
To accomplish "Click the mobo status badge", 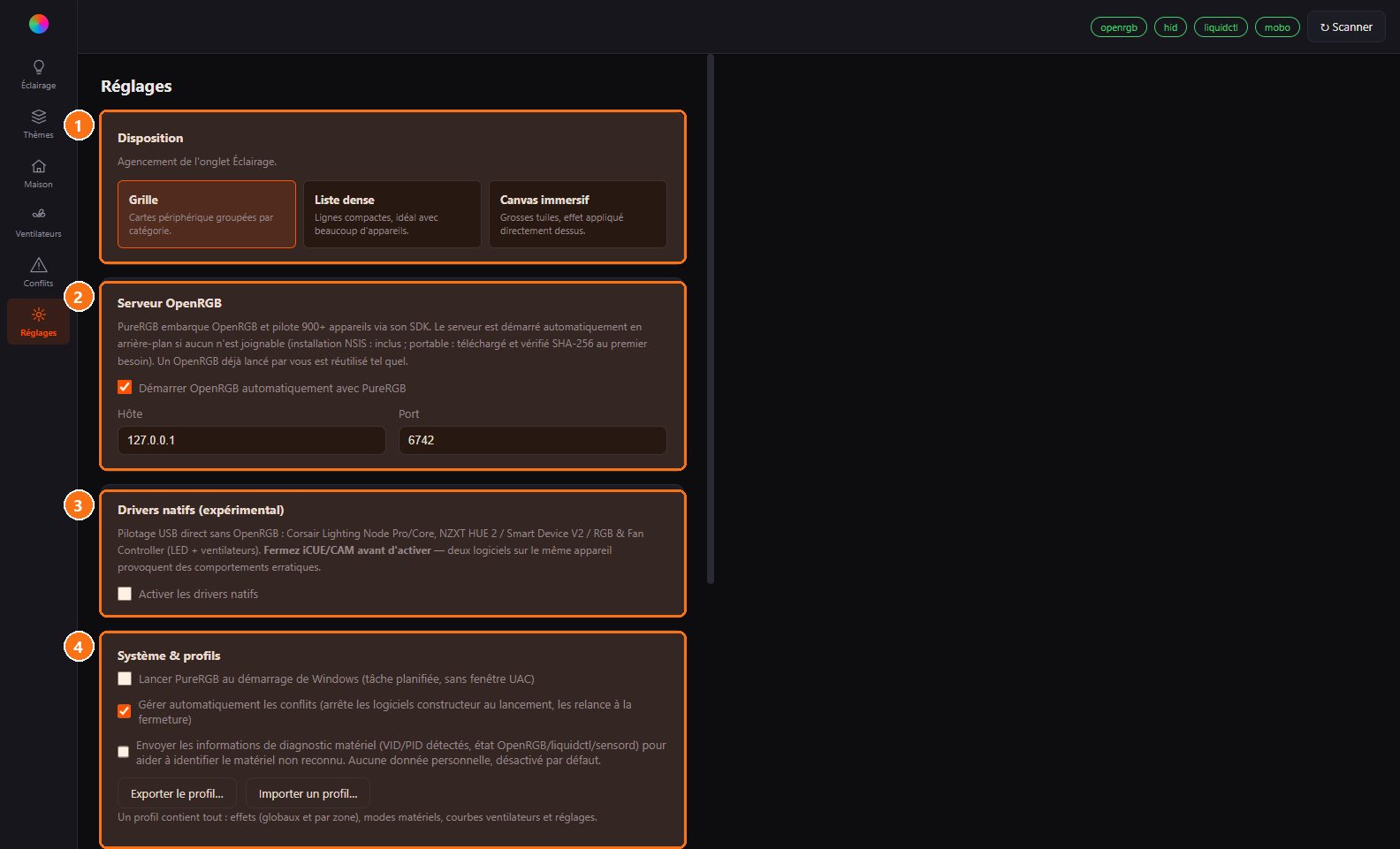I will coord(1277,27).
